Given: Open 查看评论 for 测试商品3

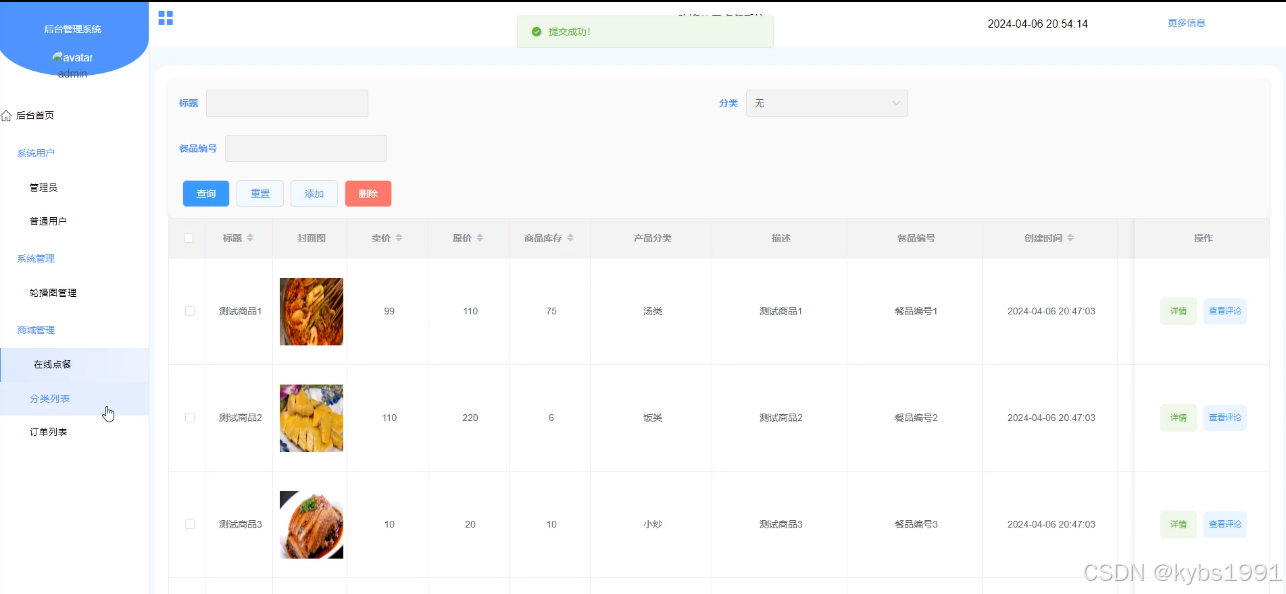Looking at the screenshot, I should click(x=1225, y=524).
